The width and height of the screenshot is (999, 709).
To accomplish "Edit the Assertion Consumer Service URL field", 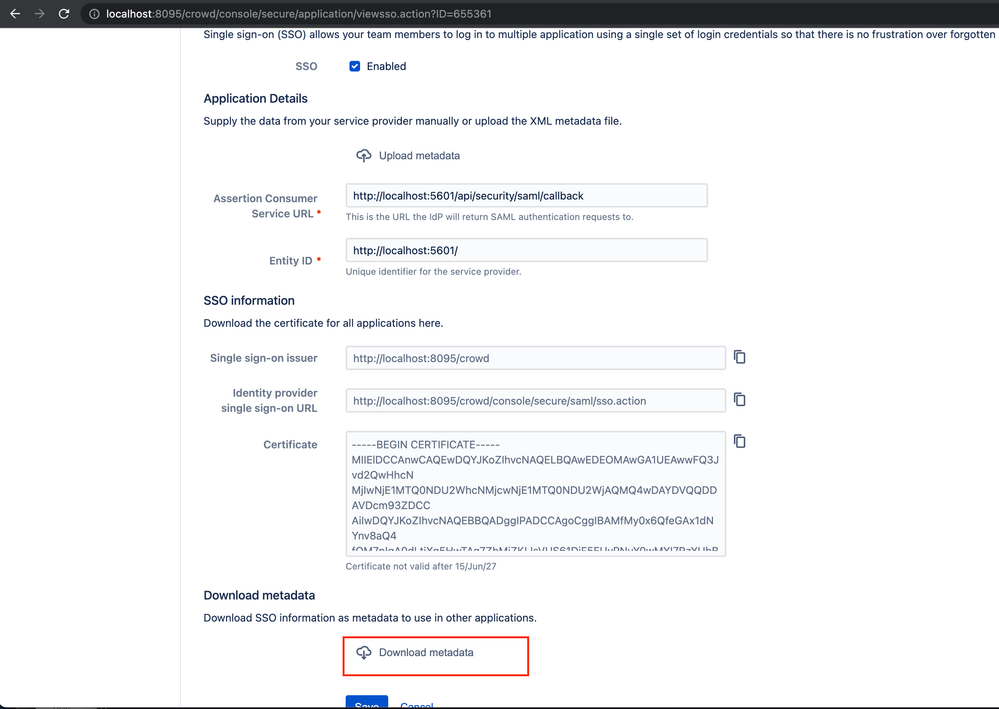I will 525,195.
